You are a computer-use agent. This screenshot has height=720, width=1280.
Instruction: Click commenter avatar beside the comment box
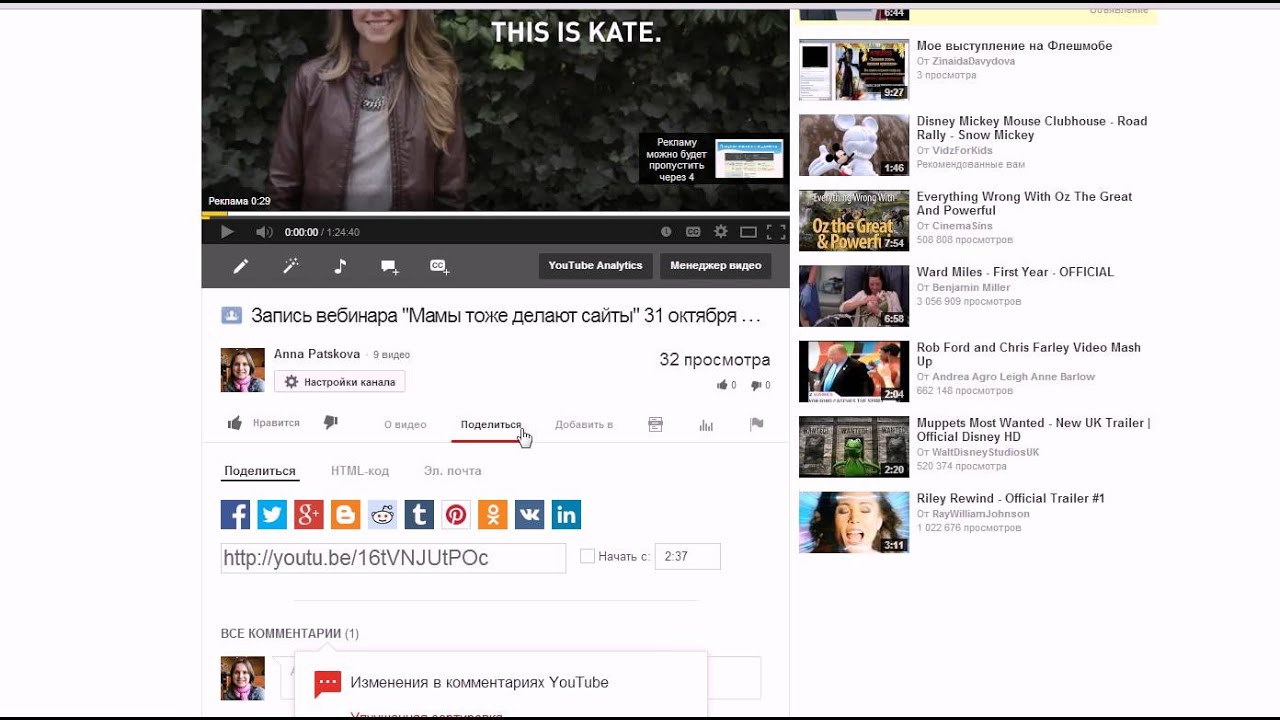243,678
